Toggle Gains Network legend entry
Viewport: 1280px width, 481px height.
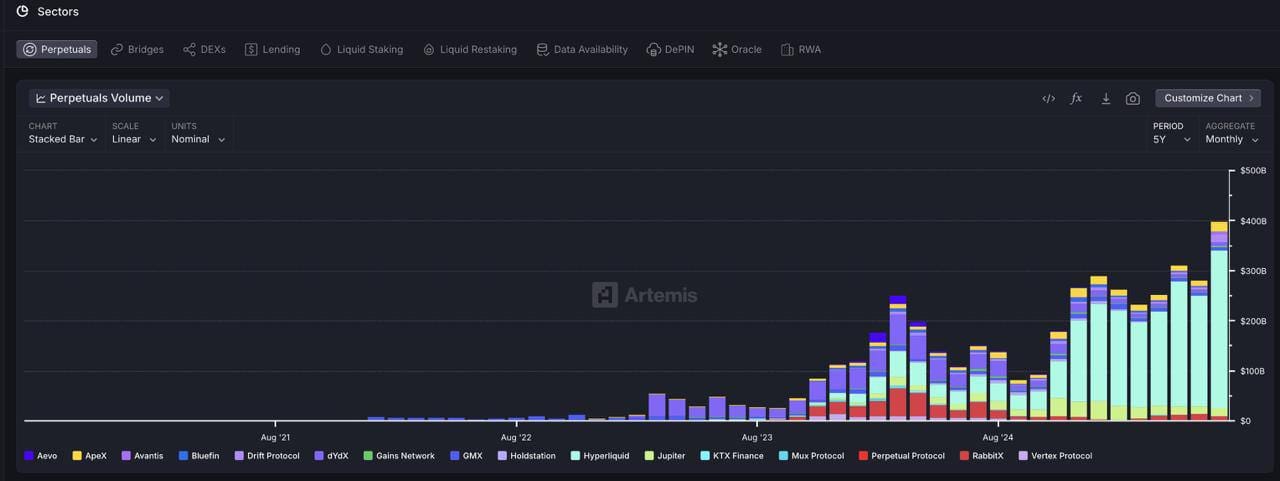(399, 456)
